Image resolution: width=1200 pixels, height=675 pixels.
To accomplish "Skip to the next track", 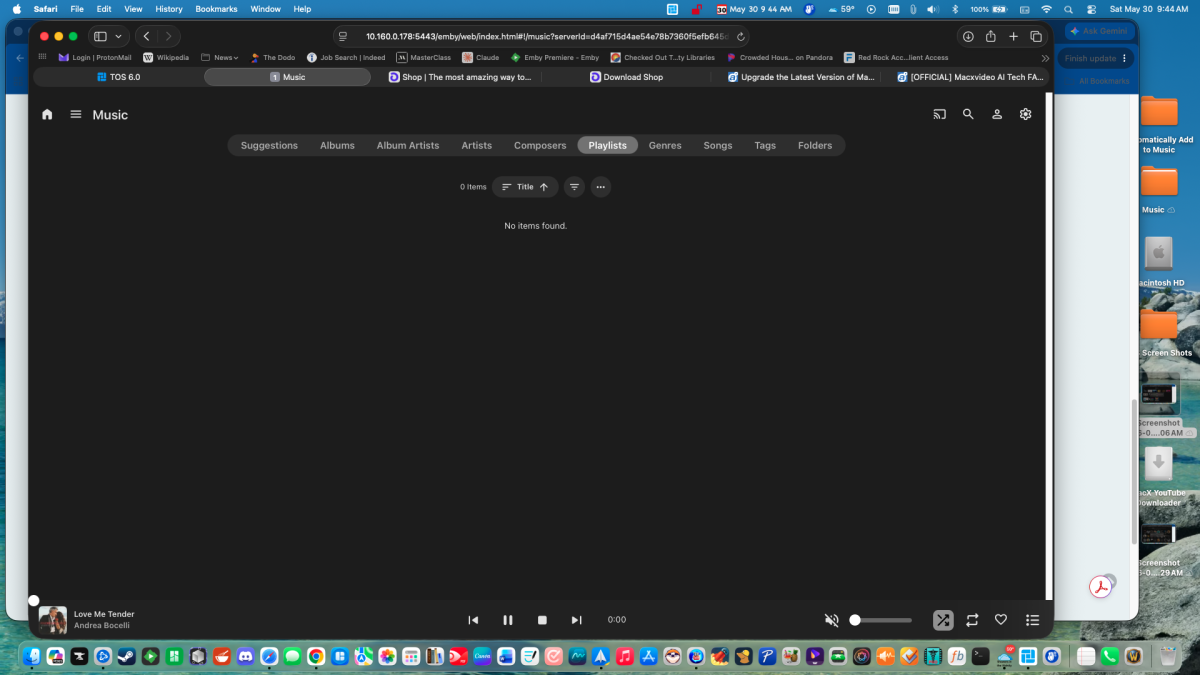I will (576, 620).
